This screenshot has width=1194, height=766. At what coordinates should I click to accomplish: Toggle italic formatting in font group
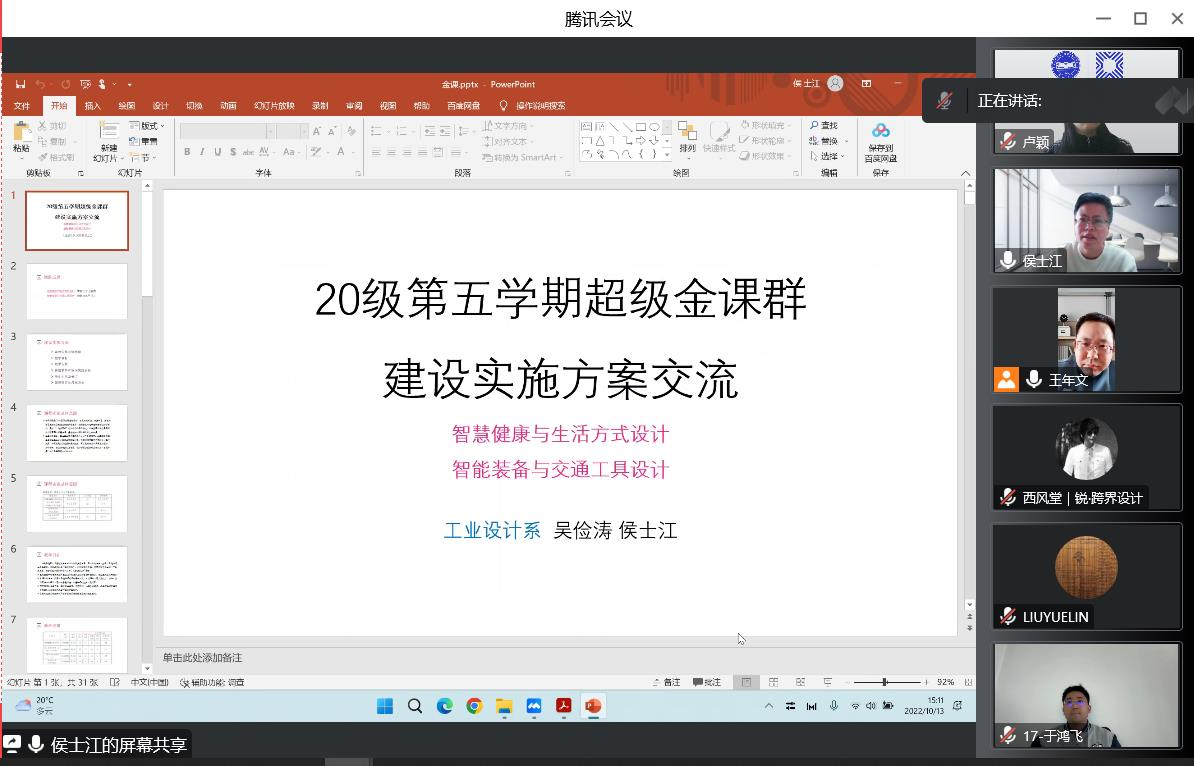[x=202, y=152]
